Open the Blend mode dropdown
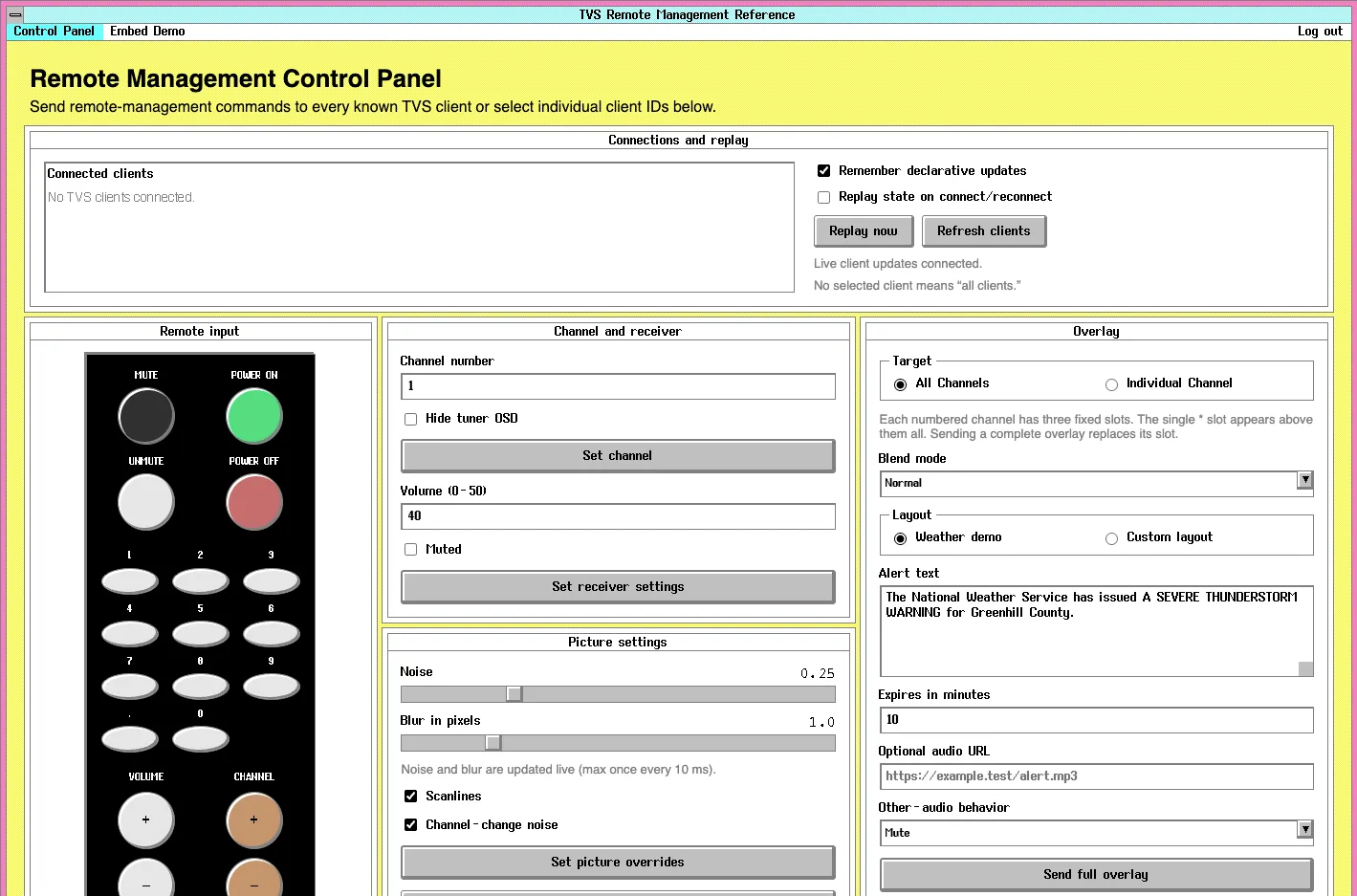1357x896 pixels. pos(1096,484)
